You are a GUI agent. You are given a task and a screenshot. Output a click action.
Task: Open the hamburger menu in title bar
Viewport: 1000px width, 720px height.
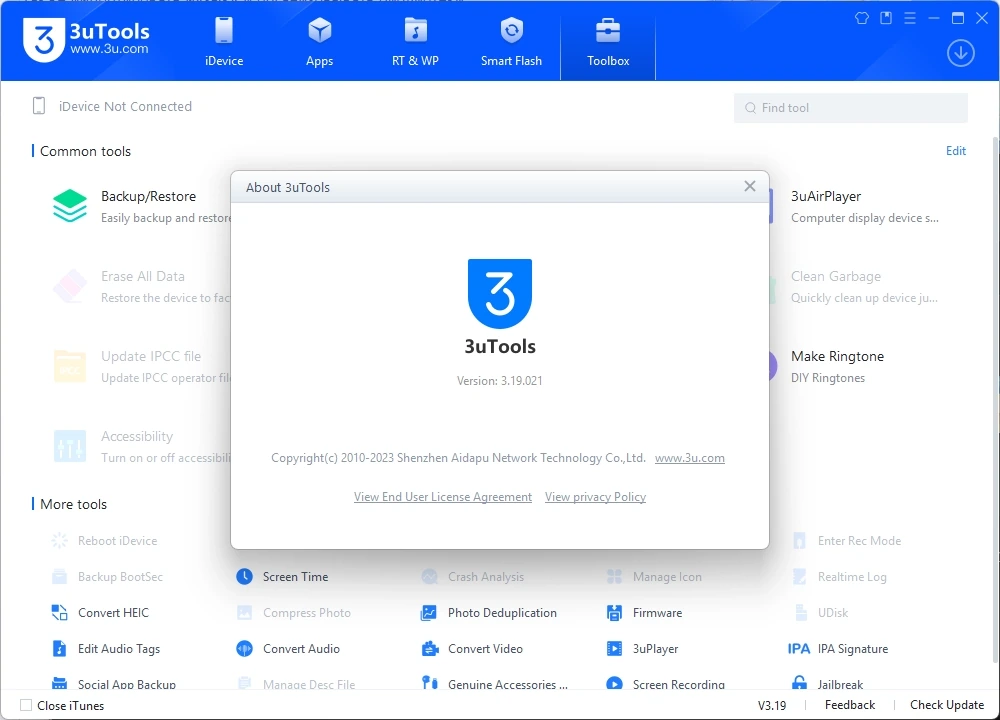910,18
